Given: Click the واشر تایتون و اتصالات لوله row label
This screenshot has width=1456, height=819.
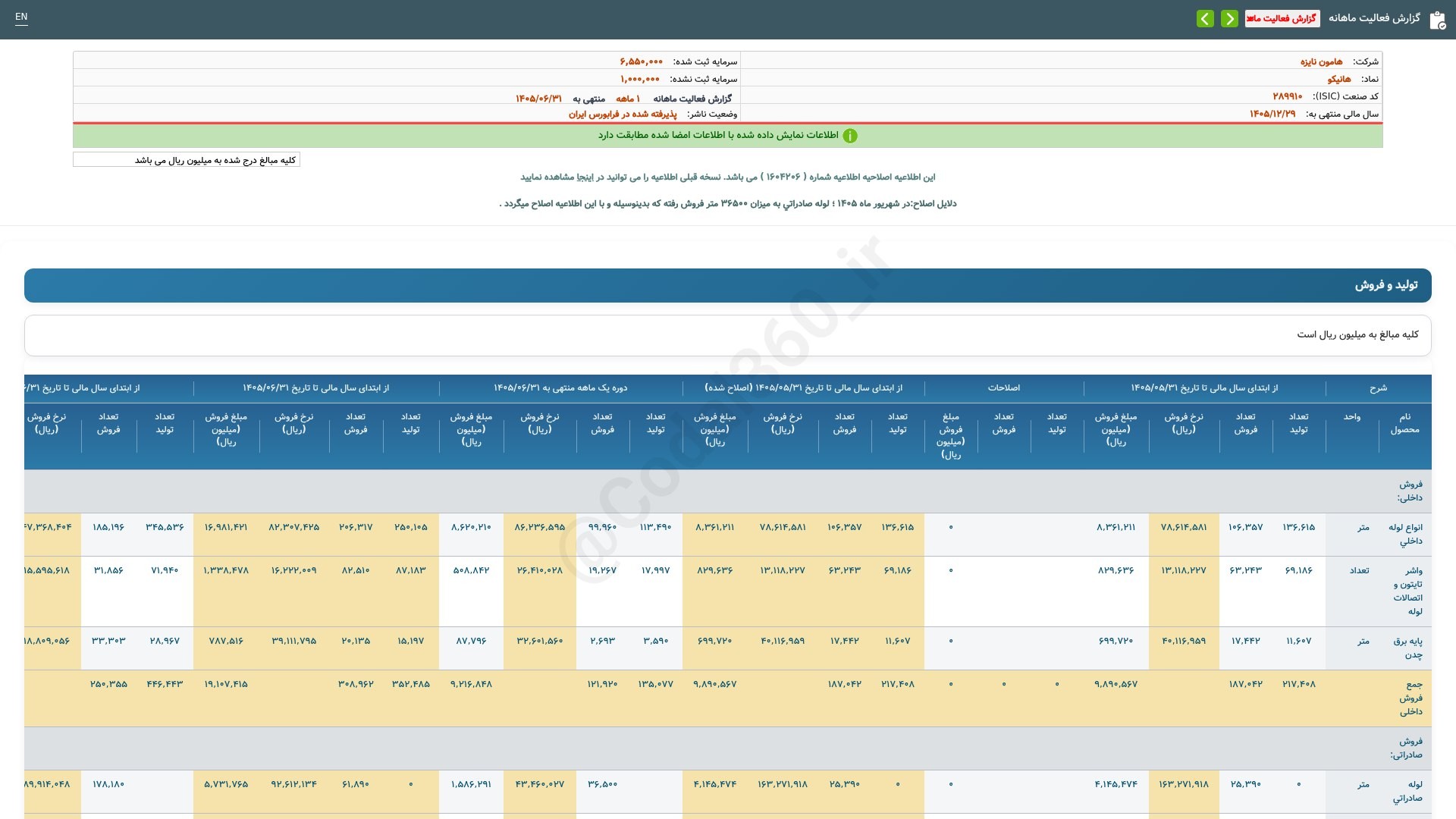Looking at the screenshot, I should click(1407, 591).
